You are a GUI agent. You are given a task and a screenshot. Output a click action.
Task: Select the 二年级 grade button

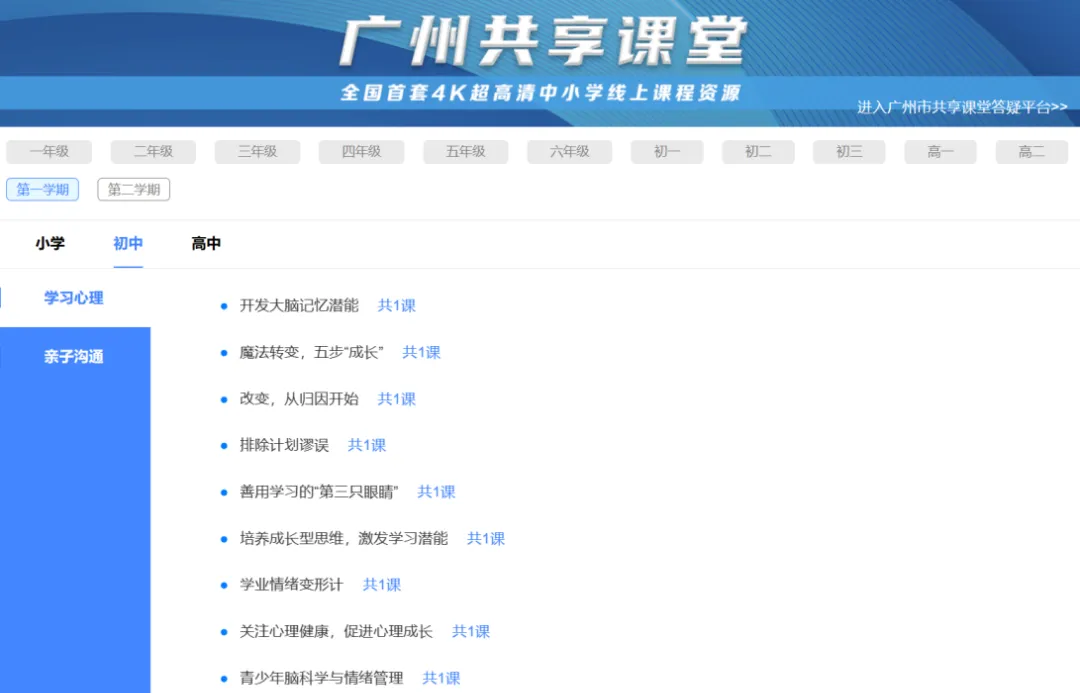(x=153, y=152)
